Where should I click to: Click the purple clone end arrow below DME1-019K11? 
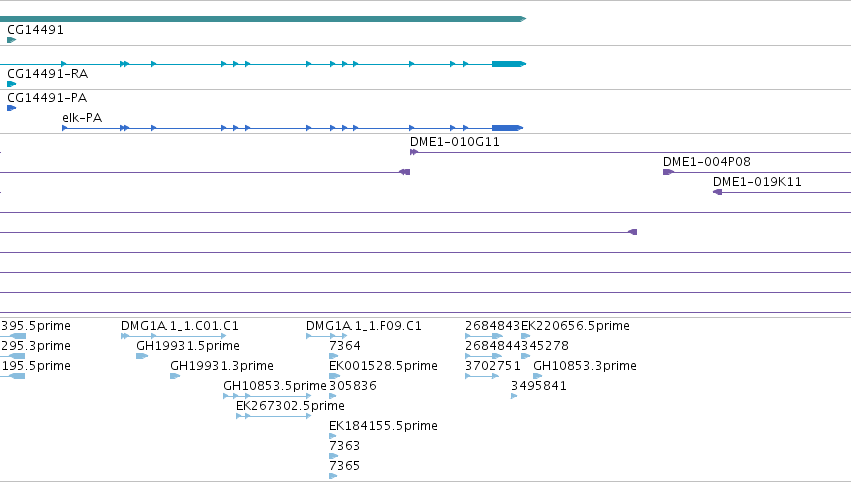coord(632,232)
